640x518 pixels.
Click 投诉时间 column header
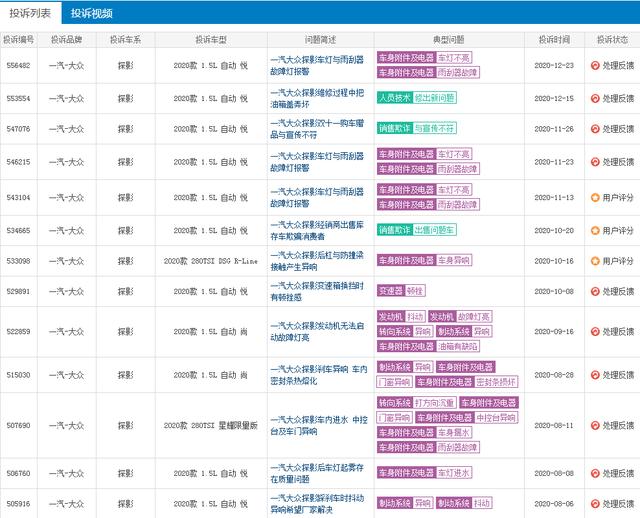554,40
